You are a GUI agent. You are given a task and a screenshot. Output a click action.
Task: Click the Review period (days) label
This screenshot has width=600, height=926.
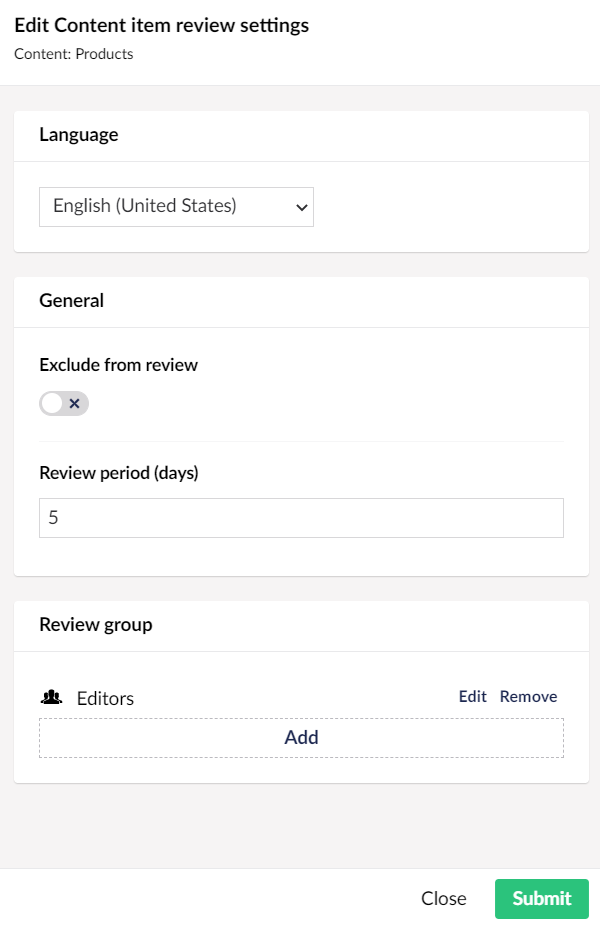coord(119,473)
